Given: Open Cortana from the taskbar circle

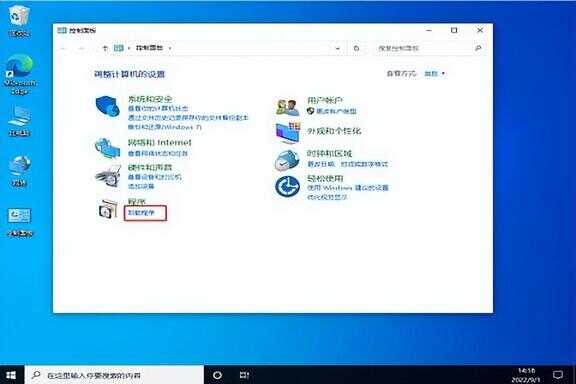Looking at the screenshot, I should click(217, 375).
